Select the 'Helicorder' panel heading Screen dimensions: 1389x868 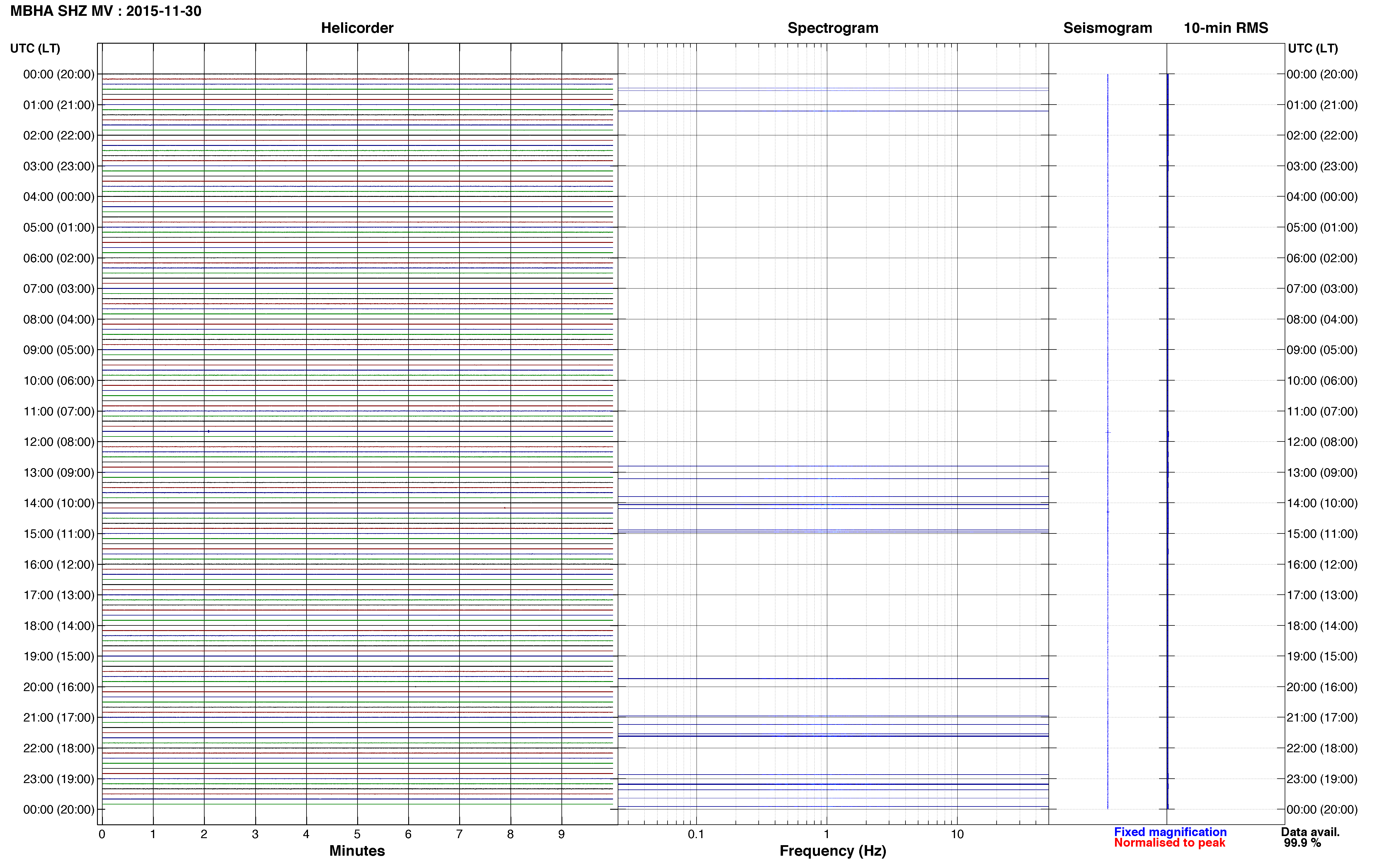[357, 28]
